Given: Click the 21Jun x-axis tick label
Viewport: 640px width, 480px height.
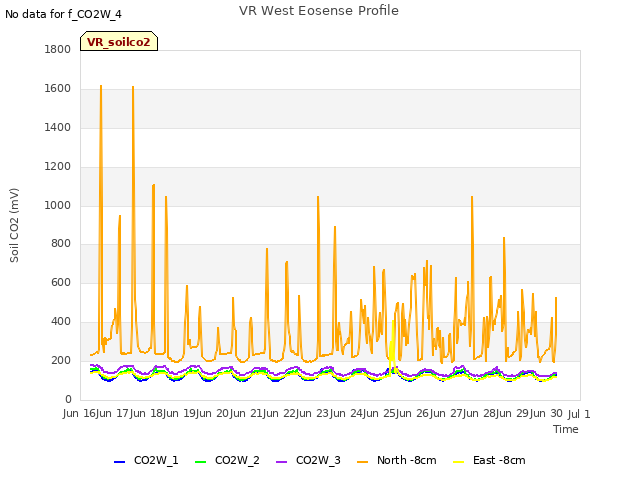Looking at the screenshot, I should pos(264,413).
